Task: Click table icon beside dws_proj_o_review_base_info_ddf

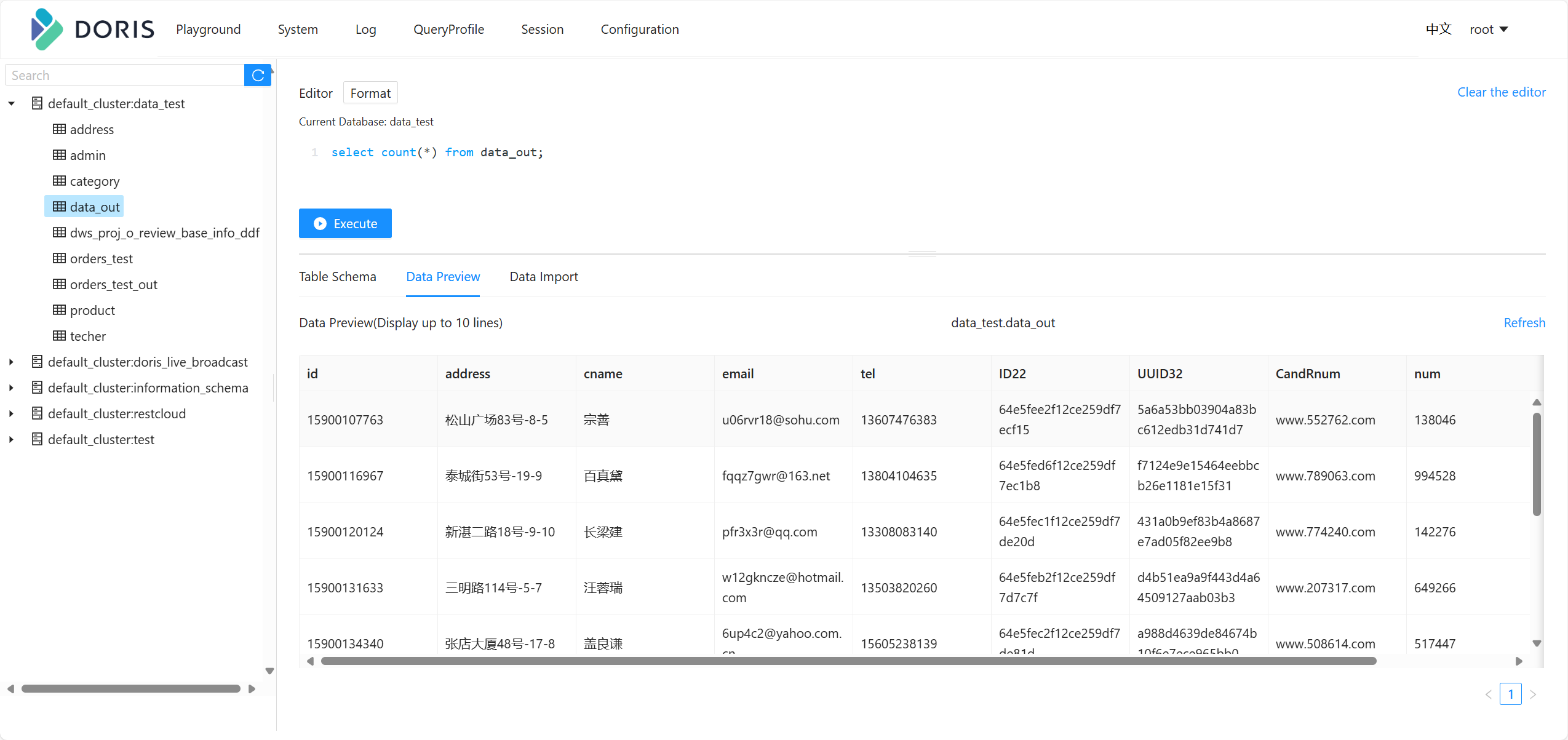Action: tap(59, 233)
